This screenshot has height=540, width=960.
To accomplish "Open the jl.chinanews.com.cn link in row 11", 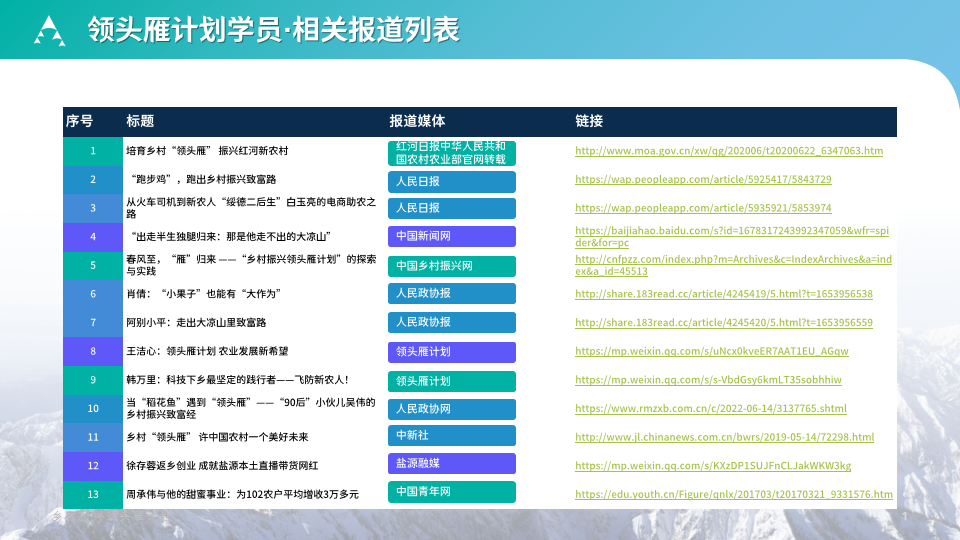I will coord(724,437).
